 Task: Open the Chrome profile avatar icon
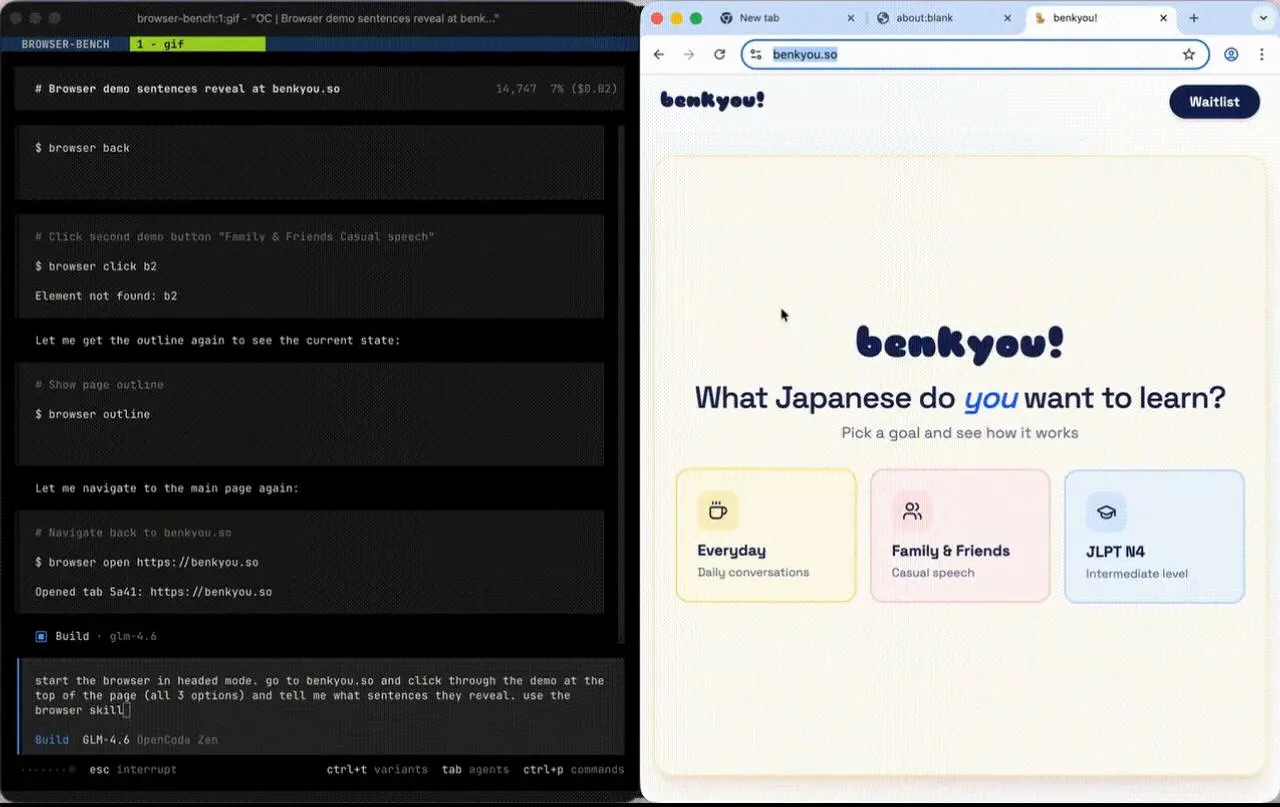point(1231,54)
